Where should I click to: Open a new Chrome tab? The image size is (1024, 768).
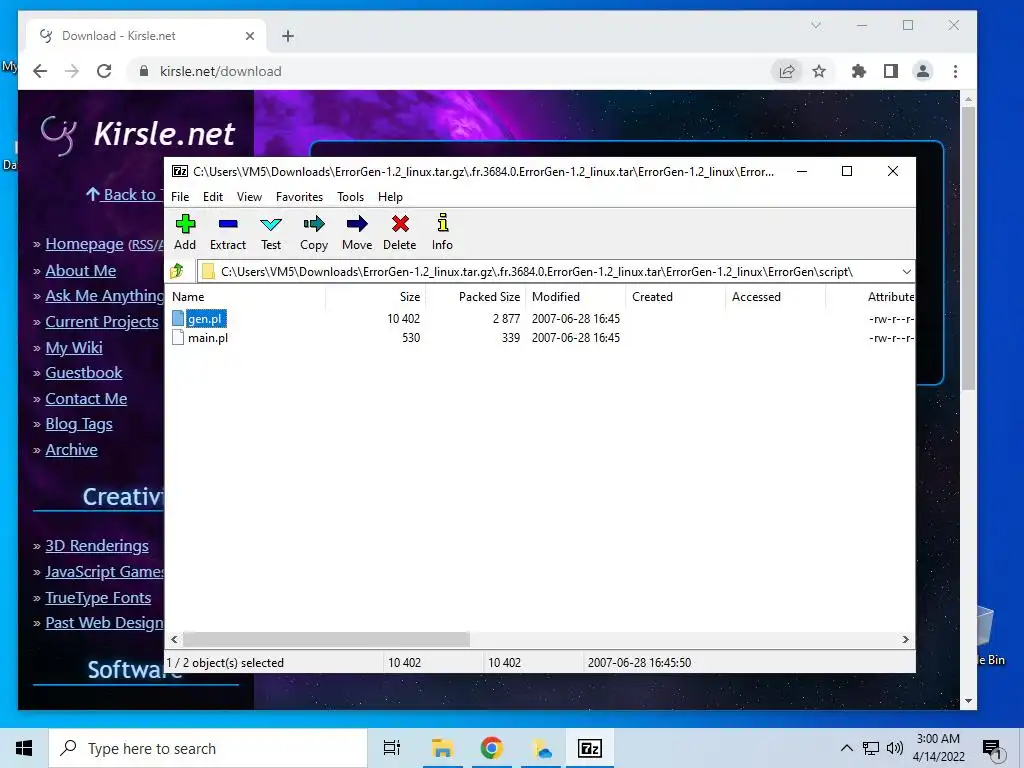[x=288, y=36]
